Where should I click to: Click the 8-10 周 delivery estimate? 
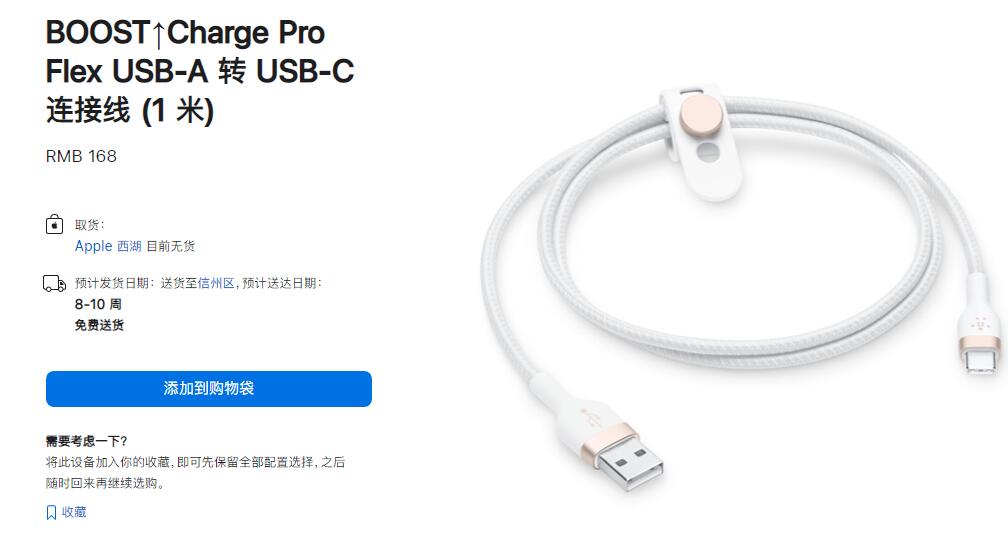[x=98, y=304]
